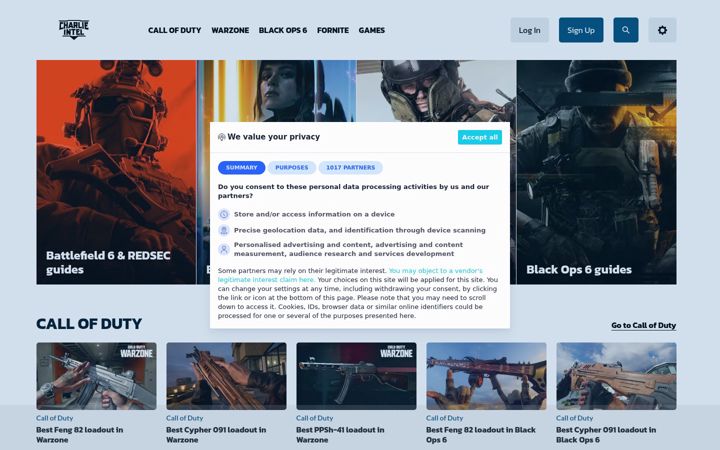Click Best Feng 82 loadout in Warzone title

coord(80,435)
